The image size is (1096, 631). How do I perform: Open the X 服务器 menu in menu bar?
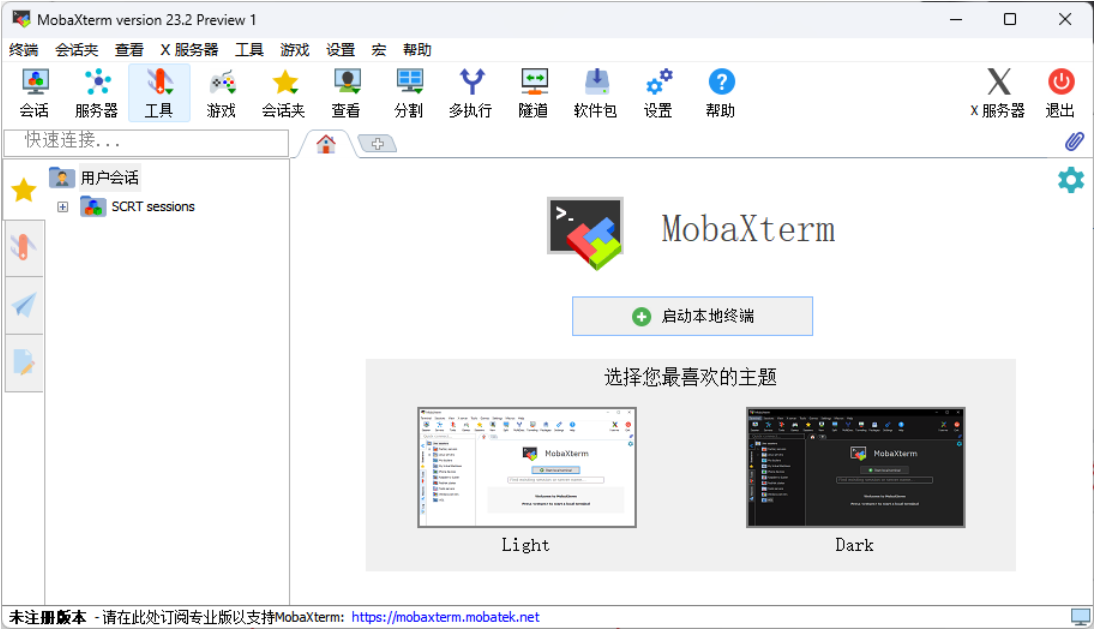pos(189,50)
